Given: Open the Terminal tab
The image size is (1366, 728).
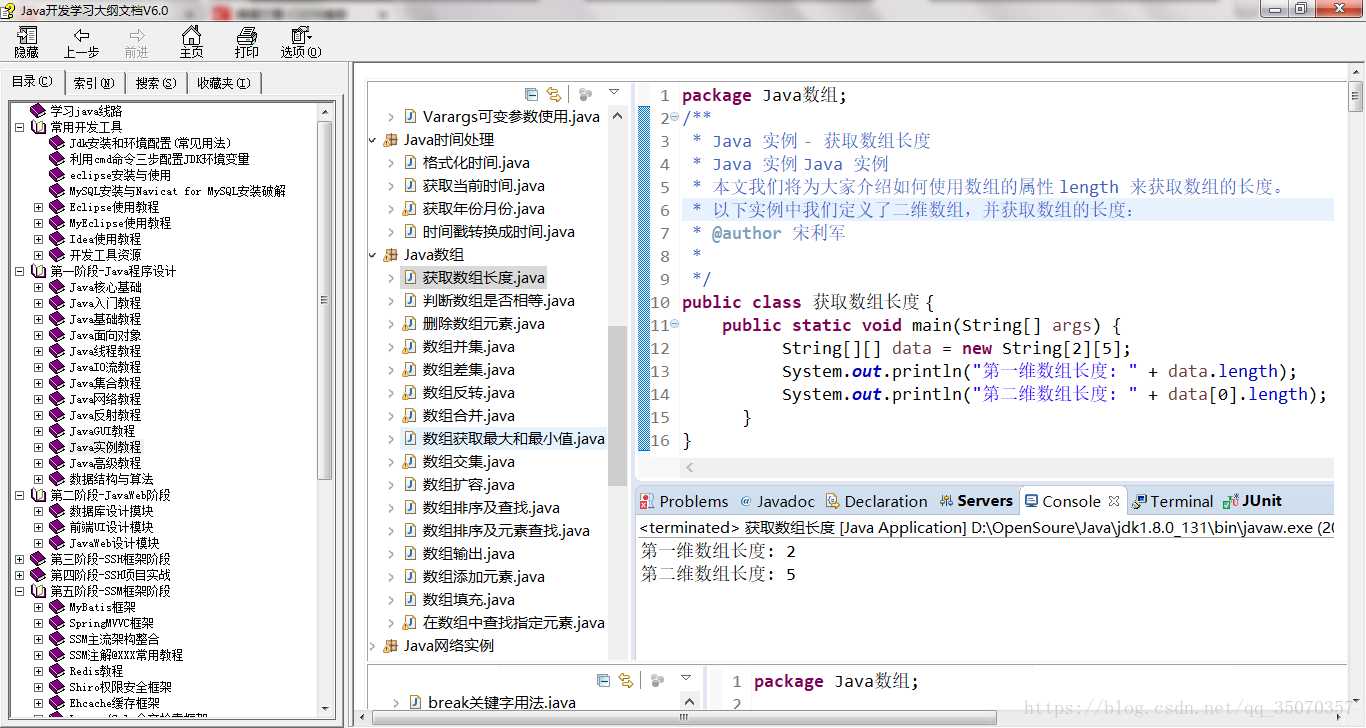Looking at the screenshot, I should click(1172, 501).
